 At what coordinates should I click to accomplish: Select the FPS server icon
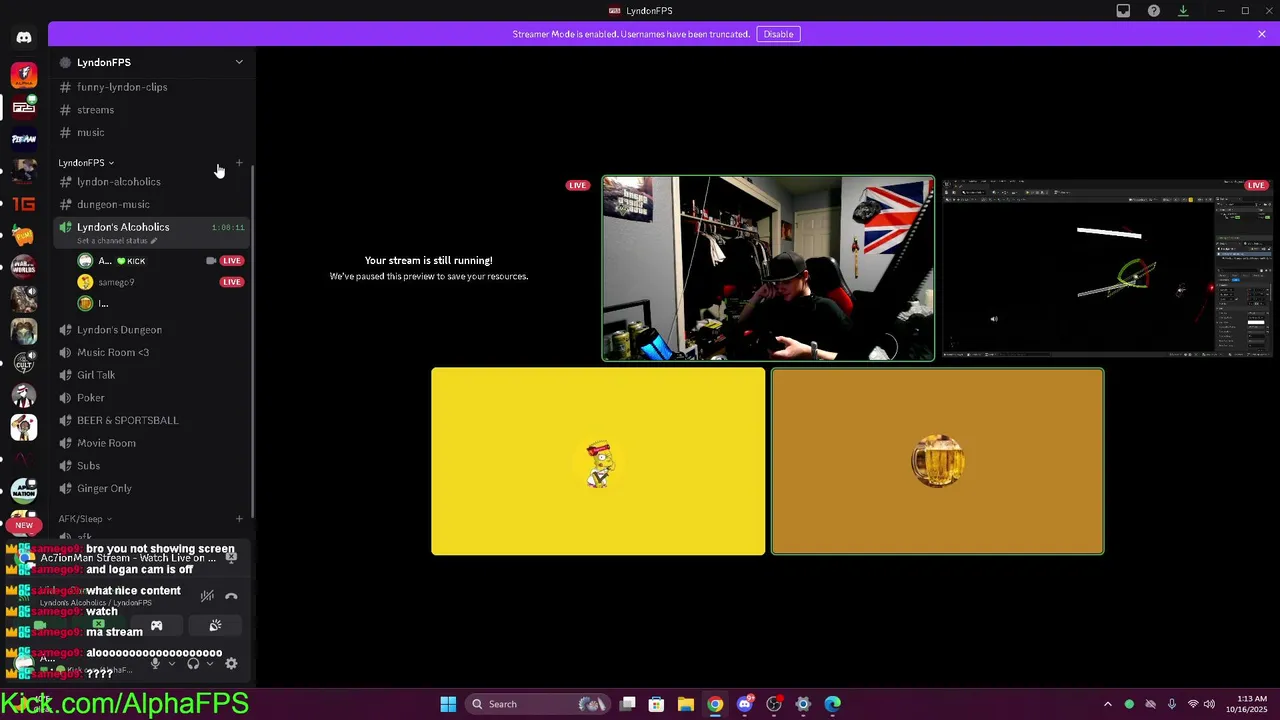tap(24, 107)
